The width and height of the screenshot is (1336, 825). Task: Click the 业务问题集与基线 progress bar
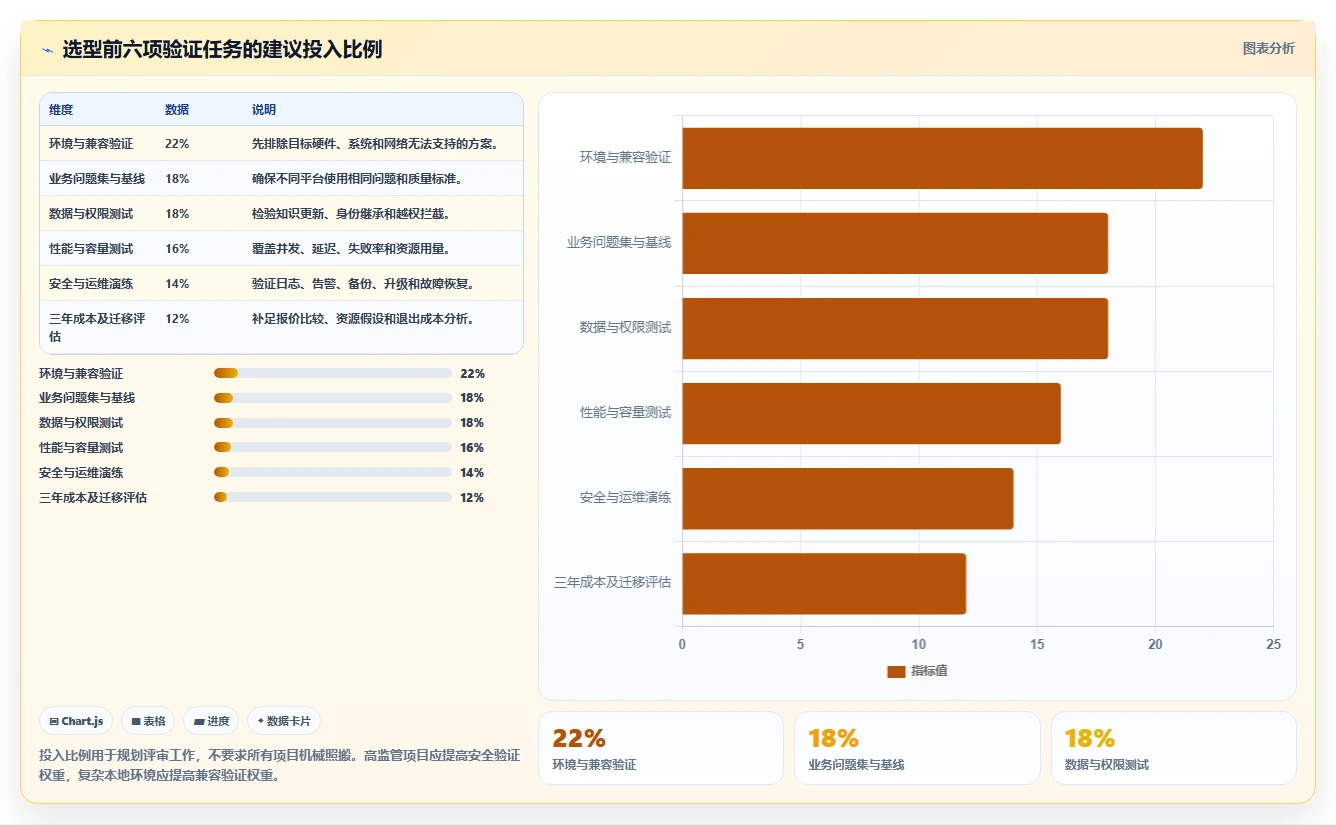[333, 398]
